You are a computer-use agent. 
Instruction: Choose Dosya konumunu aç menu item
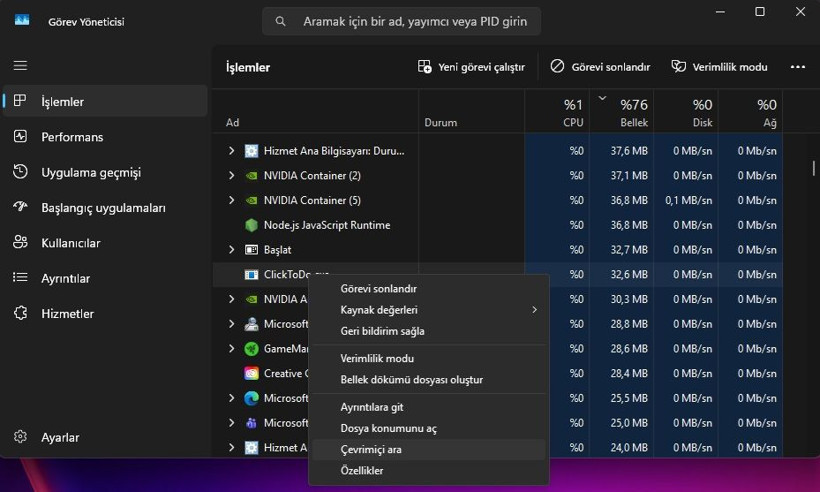(x=429, y=428)
